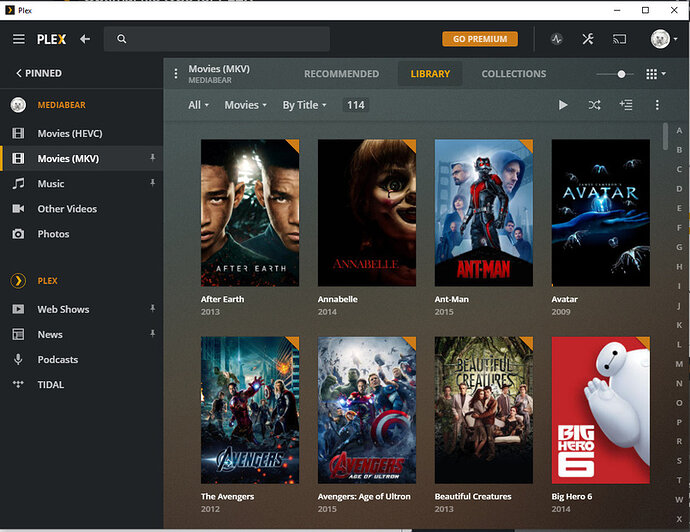Collapse the PINNED sidebar section

pos(39,73)
